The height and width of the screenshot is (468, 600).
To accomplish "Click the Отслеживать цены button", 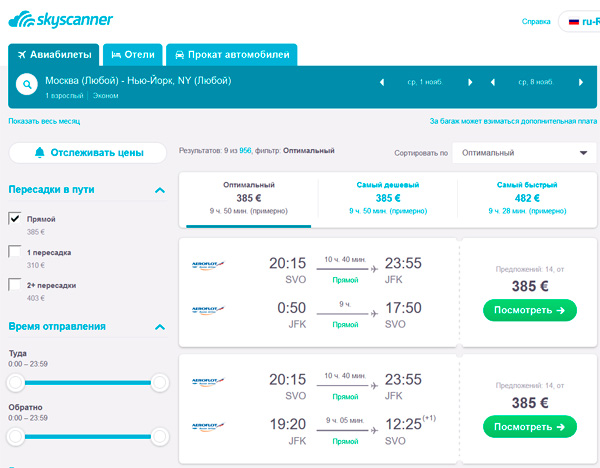I will pos(88,153).
